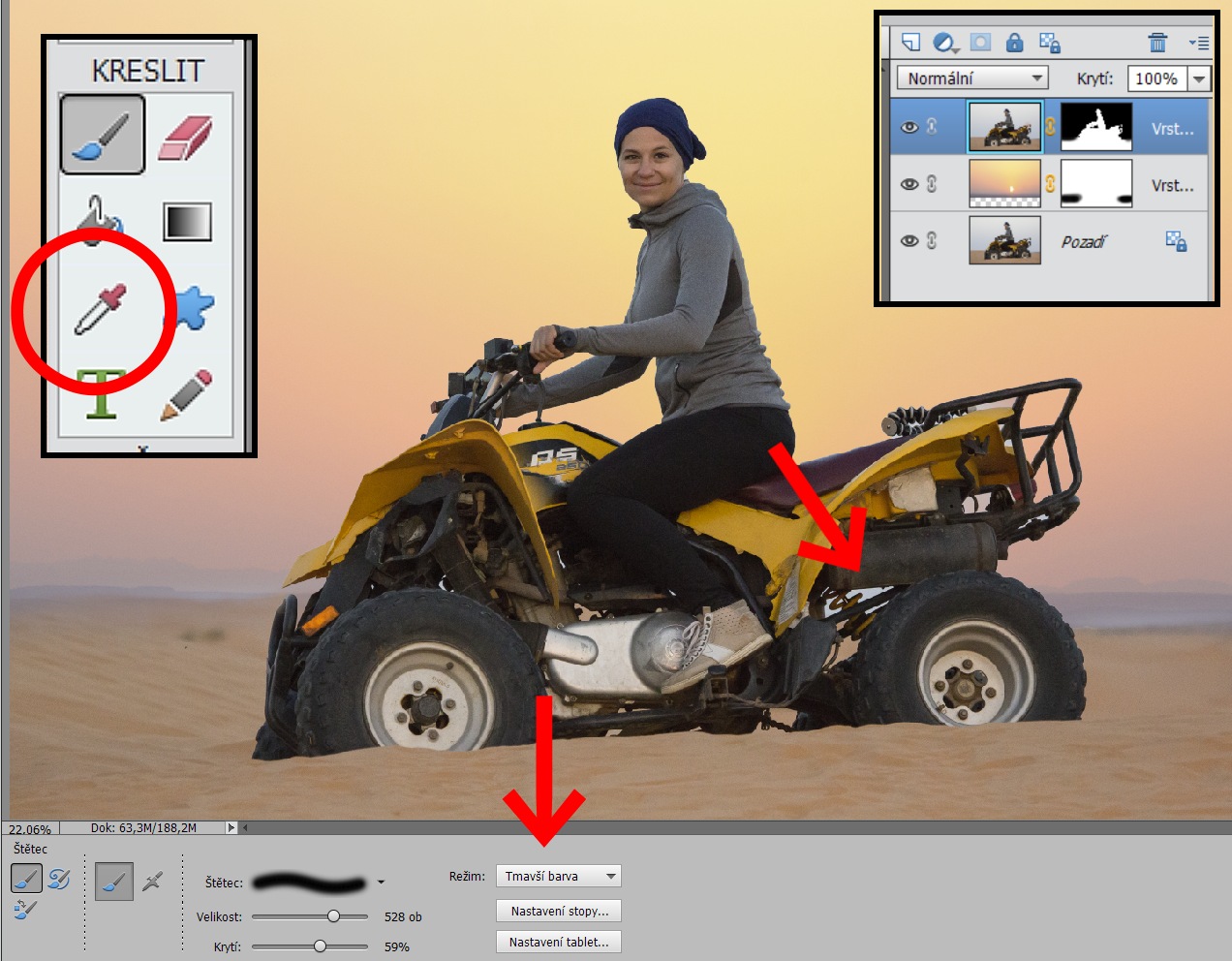
Task: Select the Pencil tool
Action: (x=185, y=394)
